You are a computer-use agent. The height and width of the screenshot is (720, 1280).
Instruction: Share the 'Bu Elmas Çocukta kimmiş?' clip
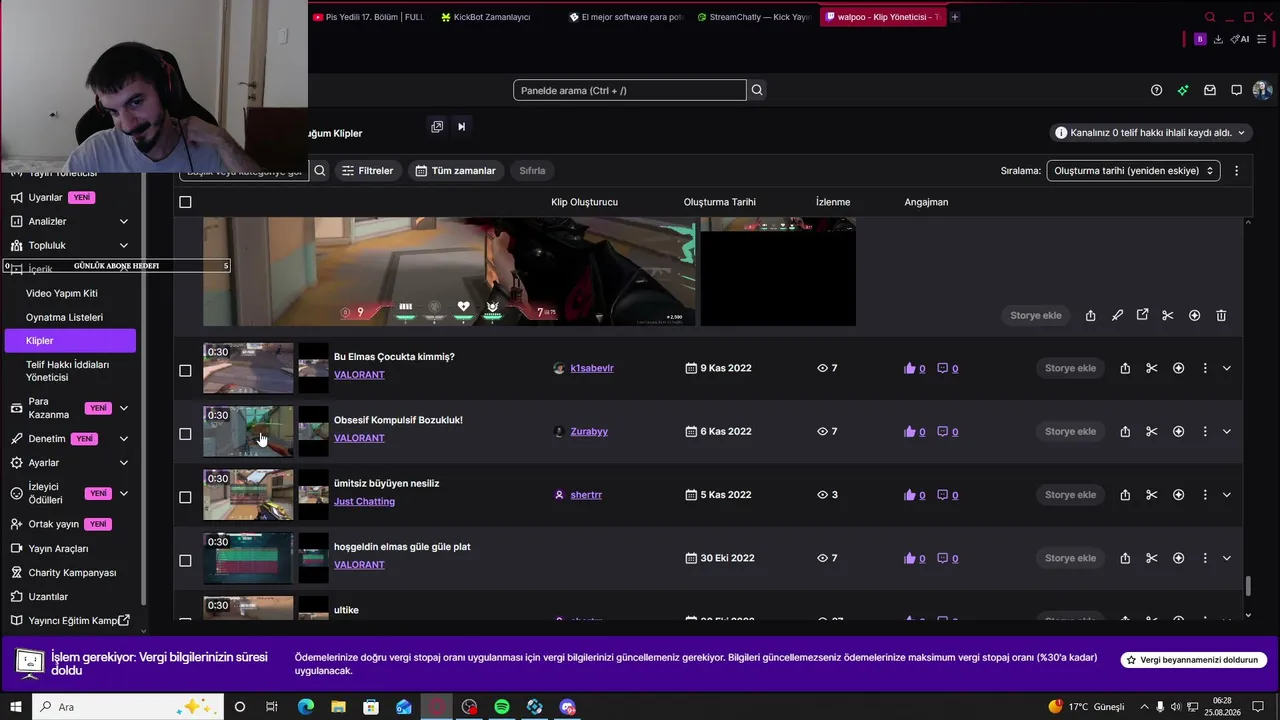[x=1125, y=368]
